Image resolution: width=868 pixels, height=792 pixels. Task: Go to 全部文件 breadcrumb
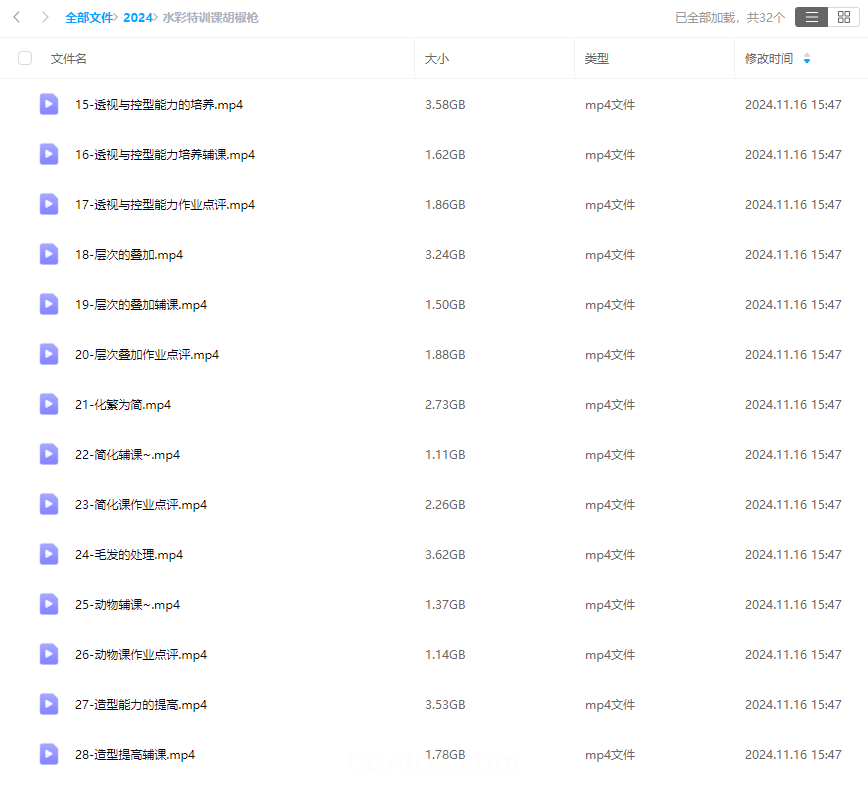(89, 17)
